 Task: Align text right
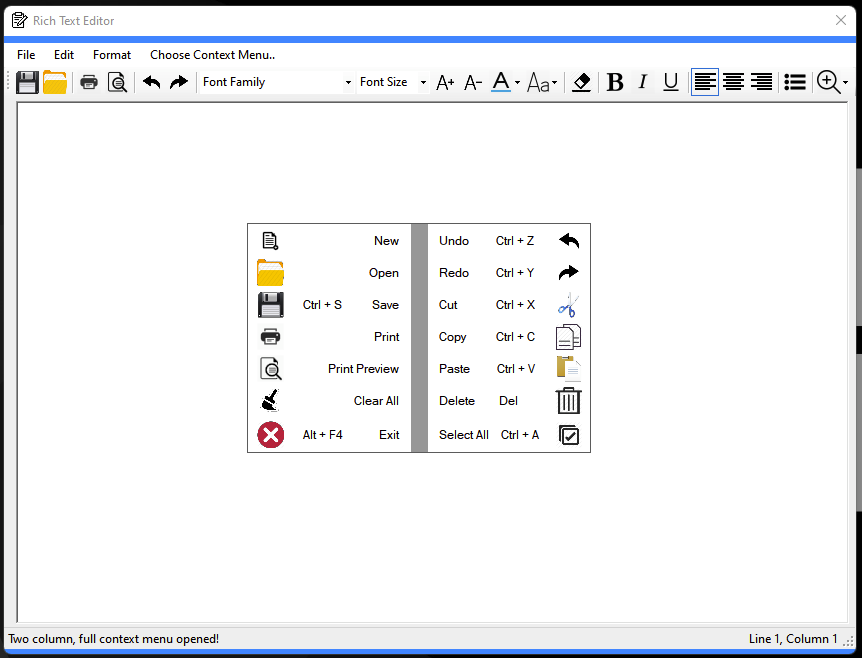(x=761, y=82)
